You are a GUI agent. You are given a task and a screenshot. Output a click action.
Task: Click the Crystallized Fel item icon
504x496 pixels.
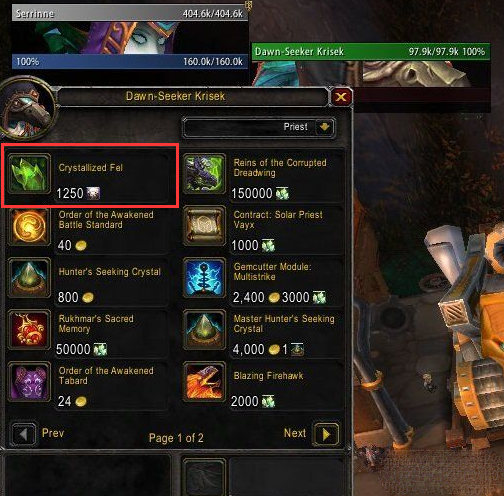pos(29,174)
